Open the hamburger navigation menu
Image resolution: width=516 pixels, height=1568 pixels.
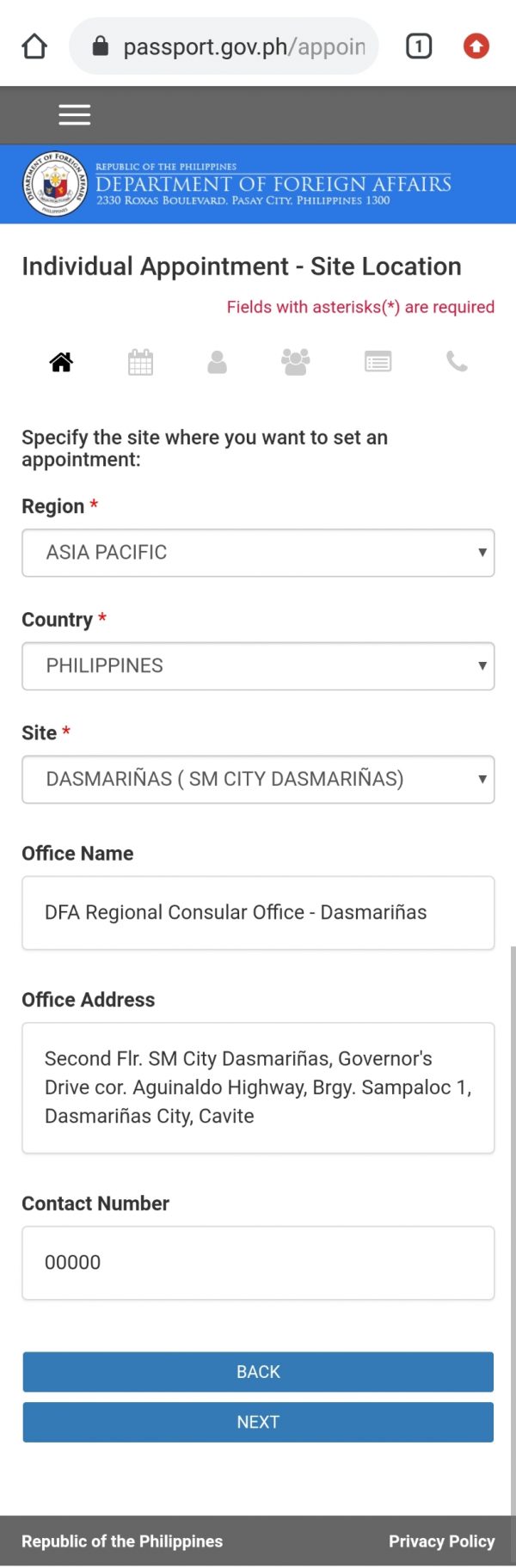(x=75, y=114)
